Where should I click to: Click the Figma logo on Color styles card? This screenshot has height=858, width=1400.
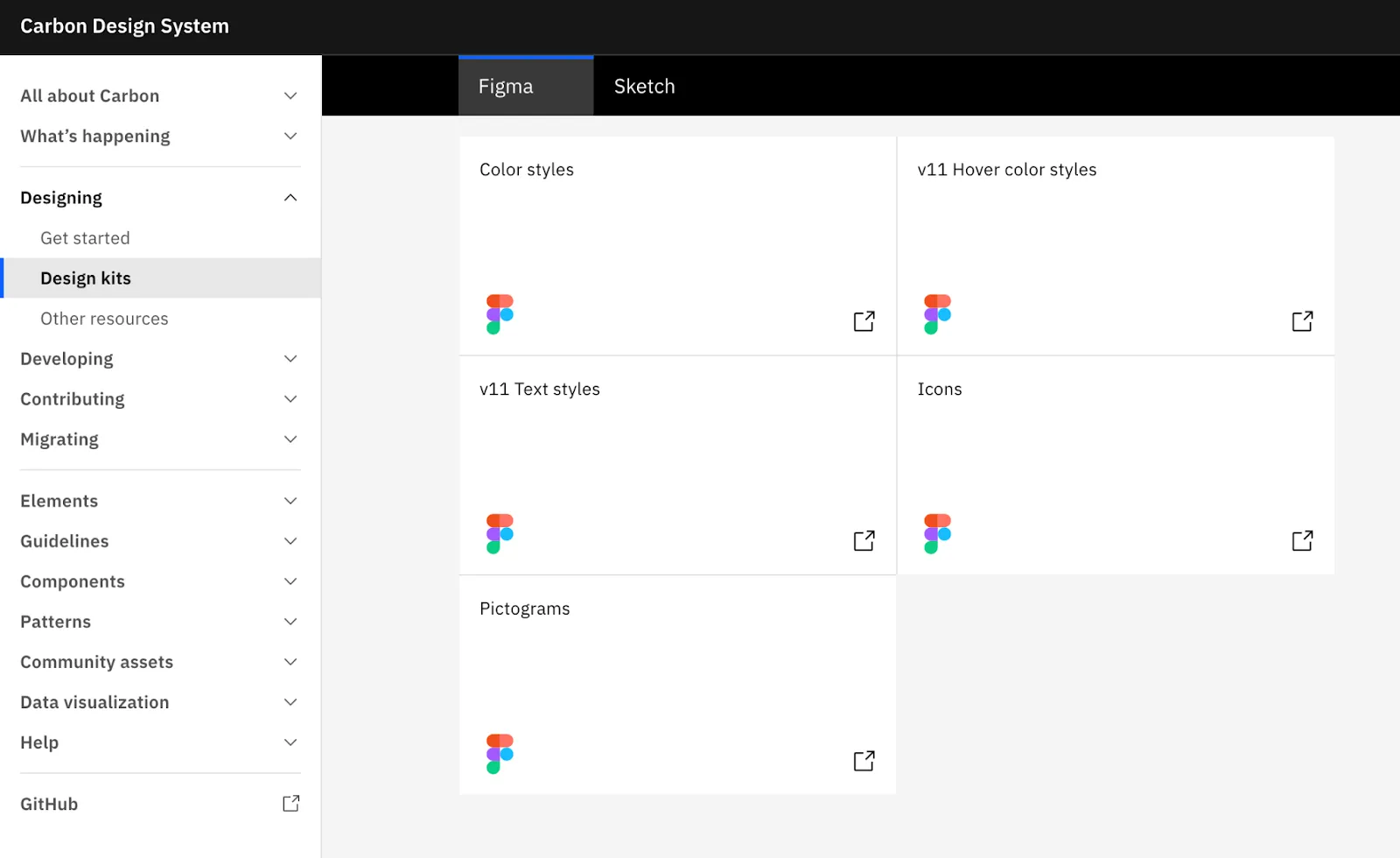500,314
